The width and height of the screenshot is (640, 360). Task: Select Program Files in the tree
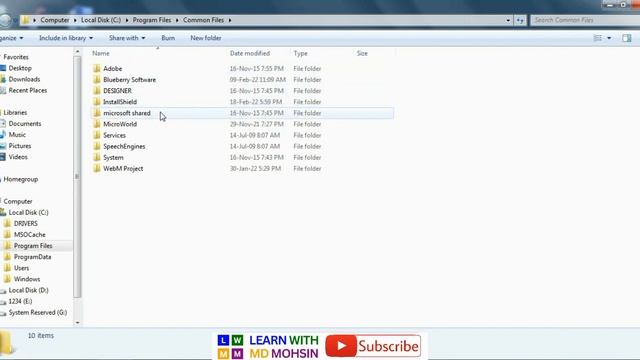click(33, 246)
